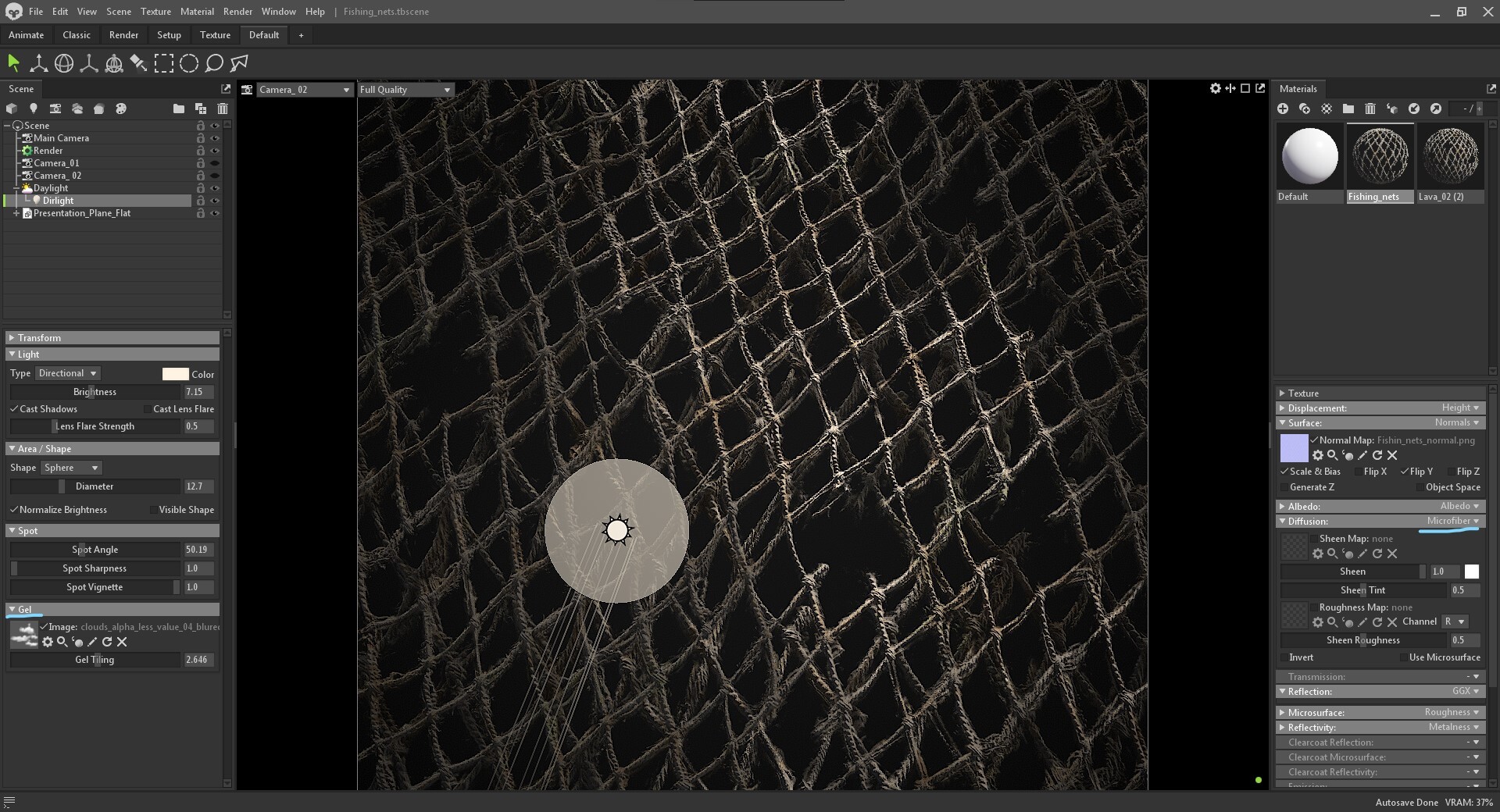Click the Brightness slider
This screenshot has height=812, width=1500.
pos(95,392)
